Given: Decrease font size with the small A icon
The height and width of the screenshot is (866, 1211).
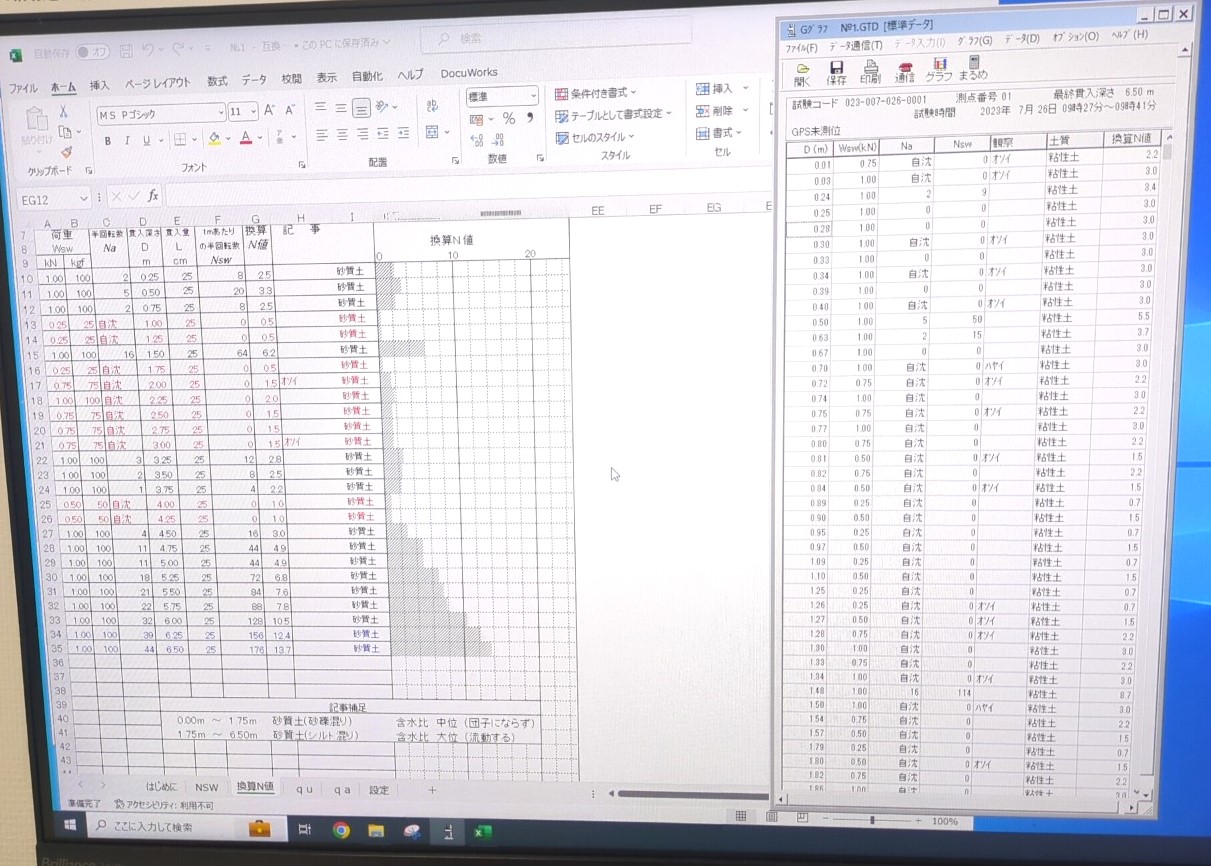Looking at the screenshot, I should pyautogui.click(x=290, y=110).
